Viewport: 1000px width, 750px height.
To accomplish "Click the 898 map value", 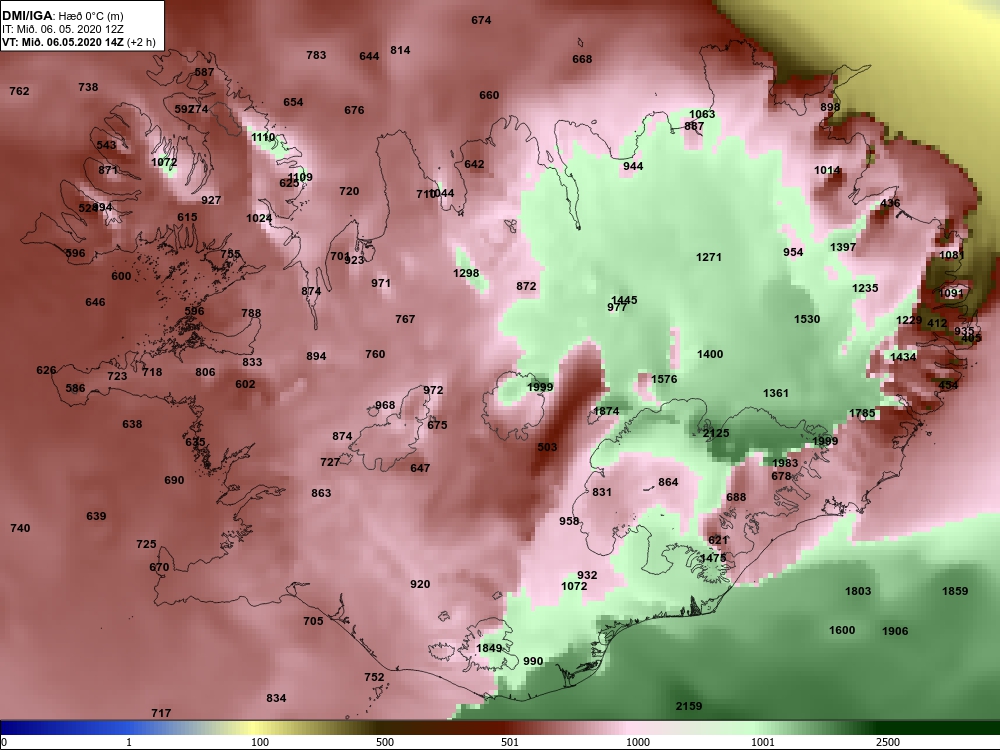I will coord(830,107).
